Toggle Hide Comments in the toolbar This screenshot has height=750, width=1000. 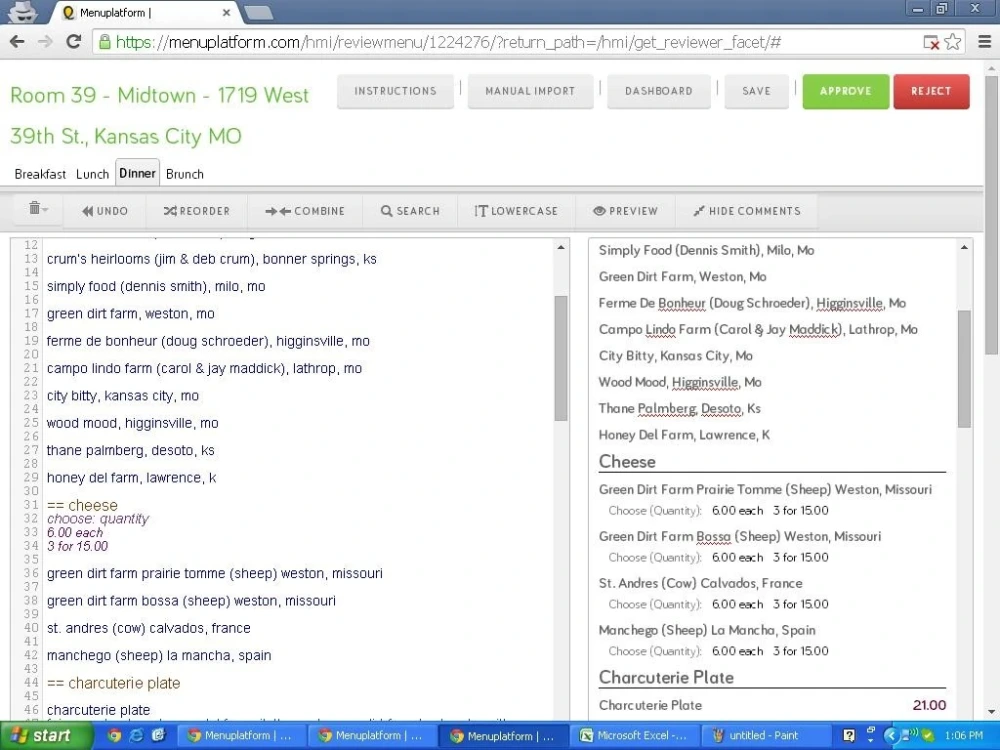coord(746,211)
